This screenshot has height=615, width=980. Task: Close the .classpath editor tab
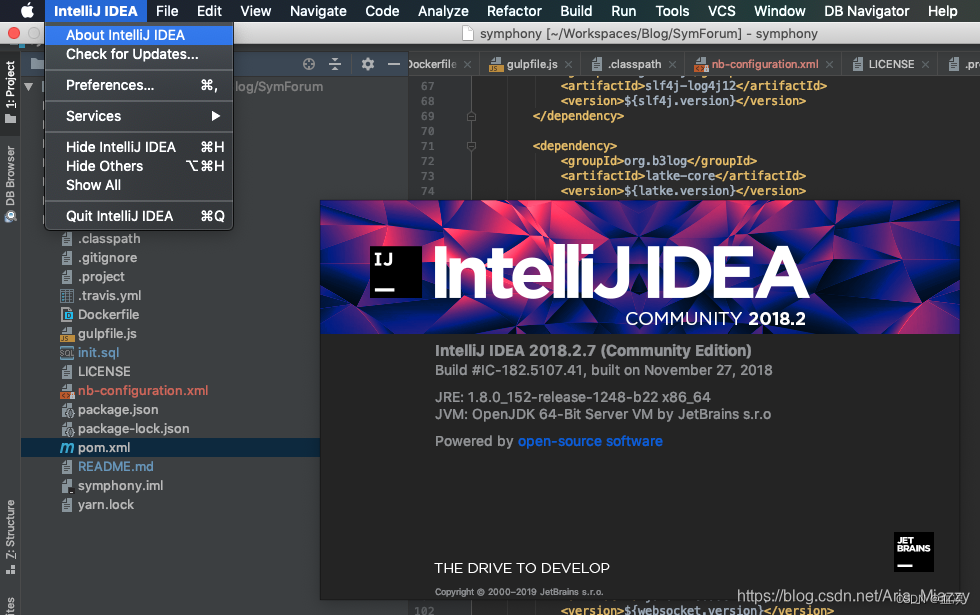click(x=672, y=64)
